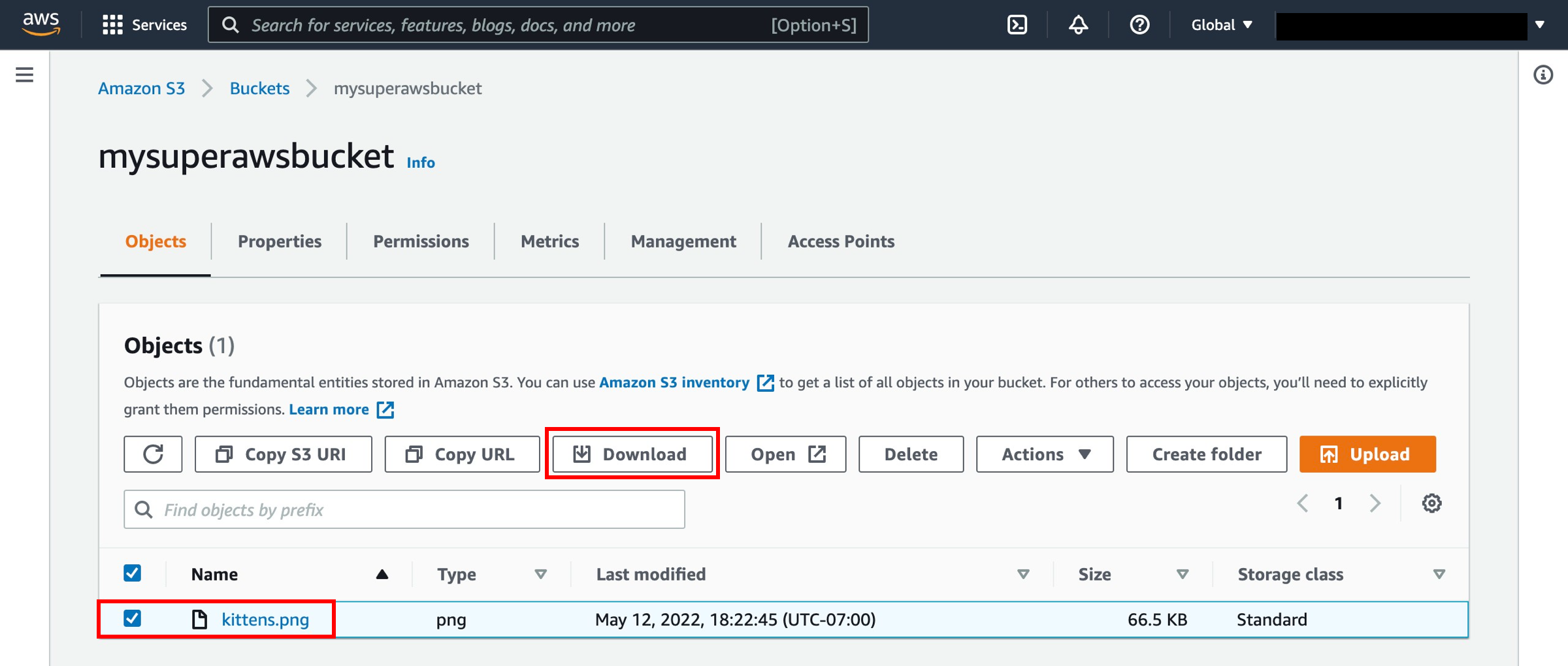
Task: Uncheck the select all objects checkbox
Action: [133, 573]
